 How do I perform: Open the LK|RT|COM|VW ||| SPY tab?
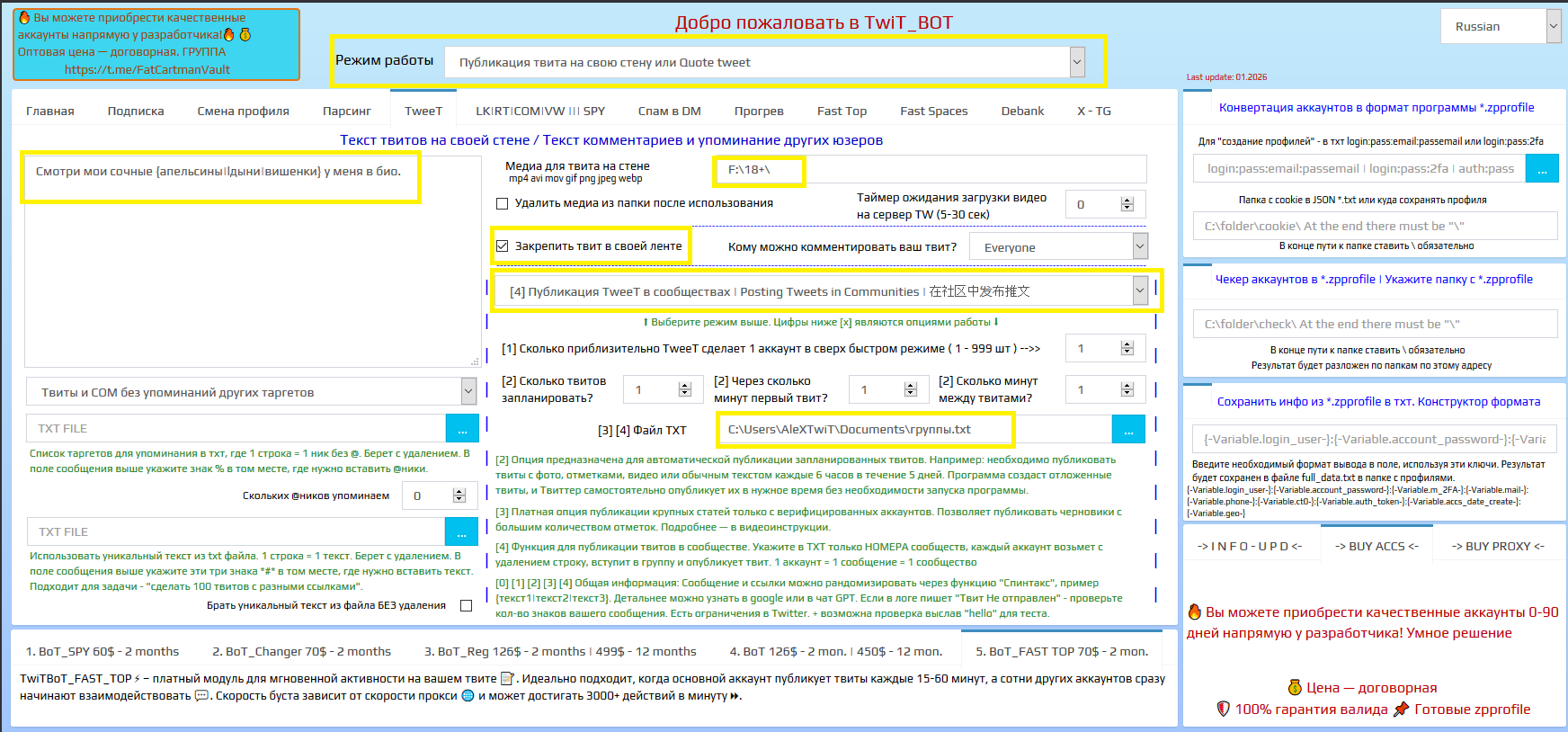click(540, 111)
